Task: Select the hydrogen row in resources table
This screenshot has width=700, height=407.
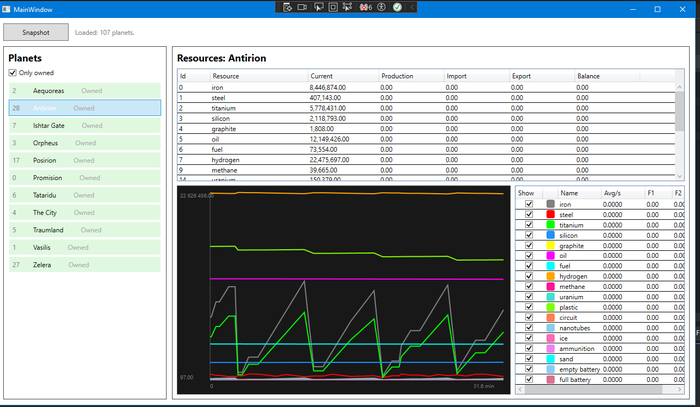Action: (x=426, y=160)
